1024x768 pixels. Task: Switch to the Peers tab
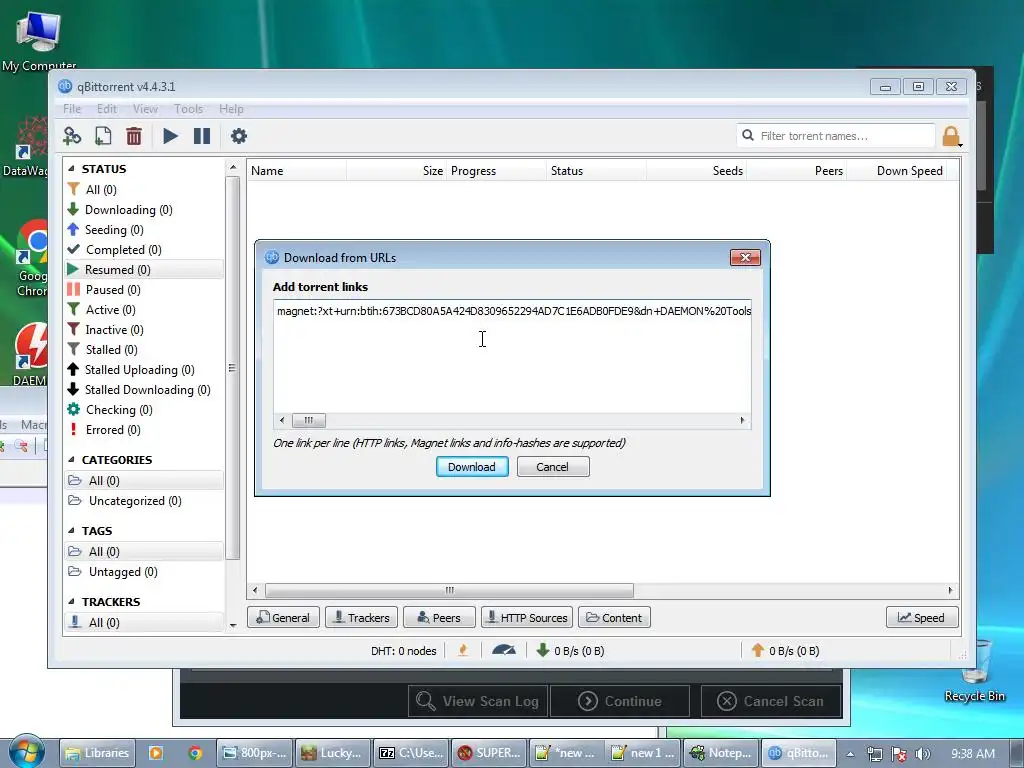click(439, 618)
